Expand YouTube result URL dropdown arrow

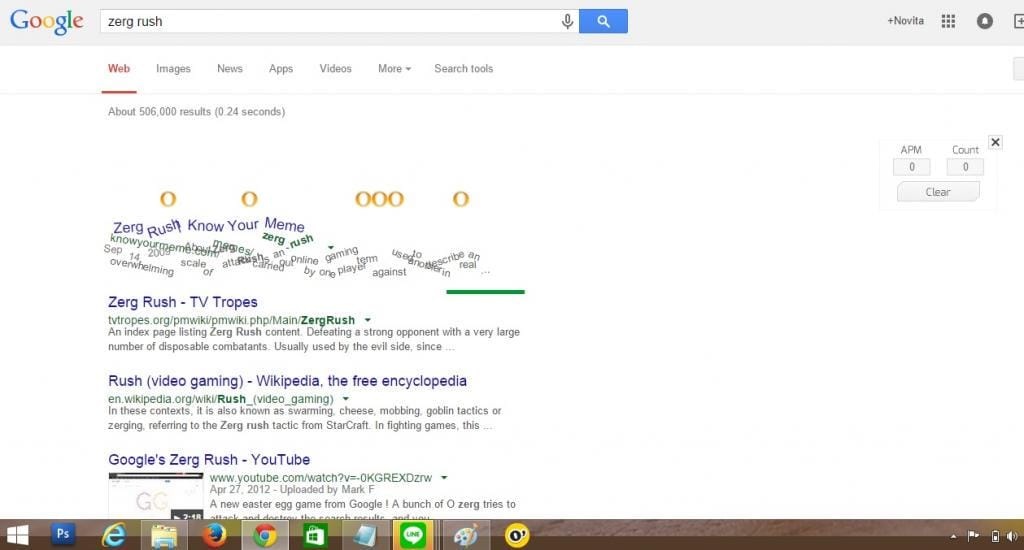pyautogui.click(x=444, y=478)
